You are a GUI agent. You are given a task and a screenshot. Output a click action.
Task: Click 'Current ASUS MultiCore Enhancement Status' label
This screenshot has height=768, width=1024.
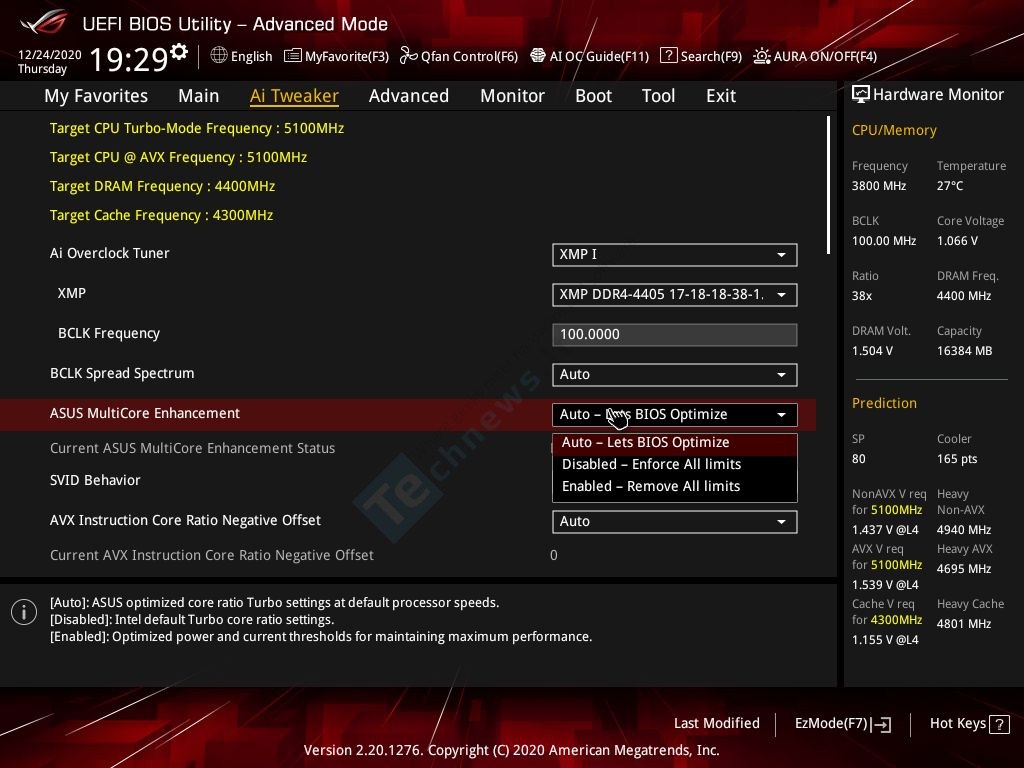[193, 448]
